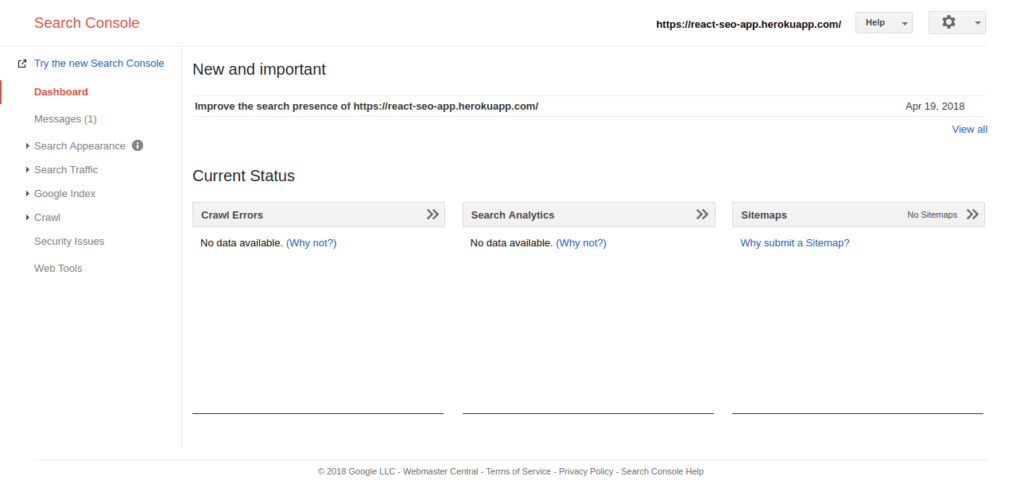Screen dimensions: 1024x480
Task: Open the Crawl section label
Action: pyautogui.click(x=47, y=217)
